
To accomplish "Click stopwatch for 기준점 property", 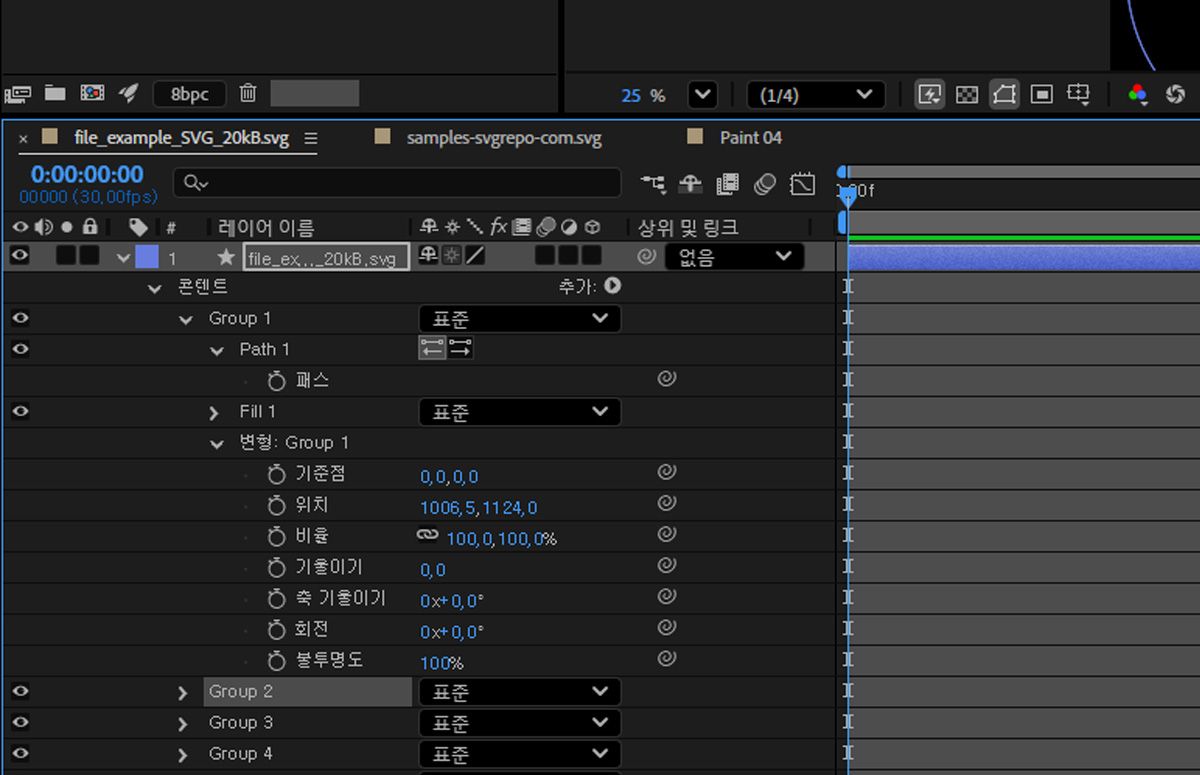I will tap(277, 475).
